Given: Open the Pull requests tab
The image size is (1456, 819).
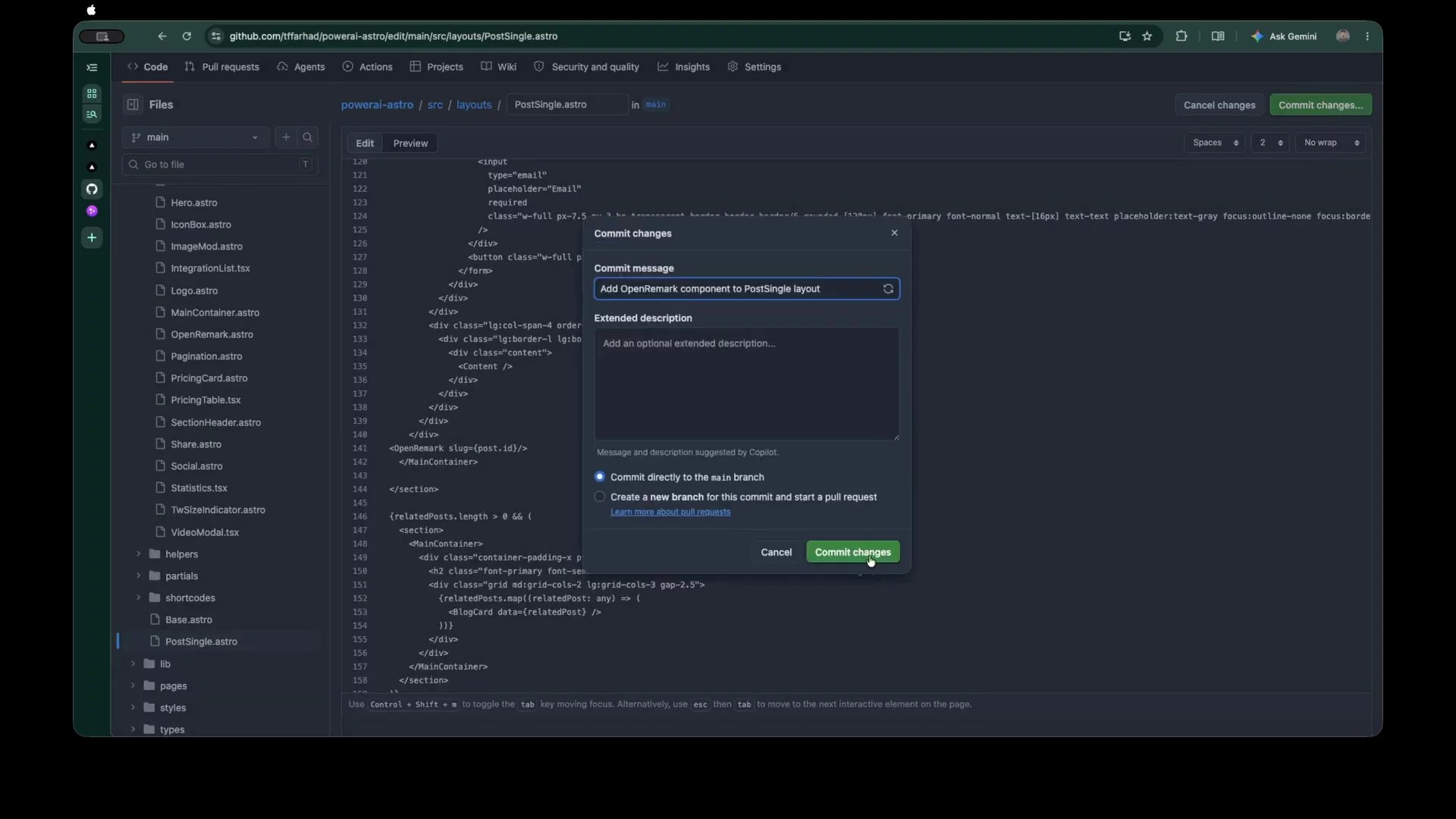Looking at the screenshot, I should 222,67.
